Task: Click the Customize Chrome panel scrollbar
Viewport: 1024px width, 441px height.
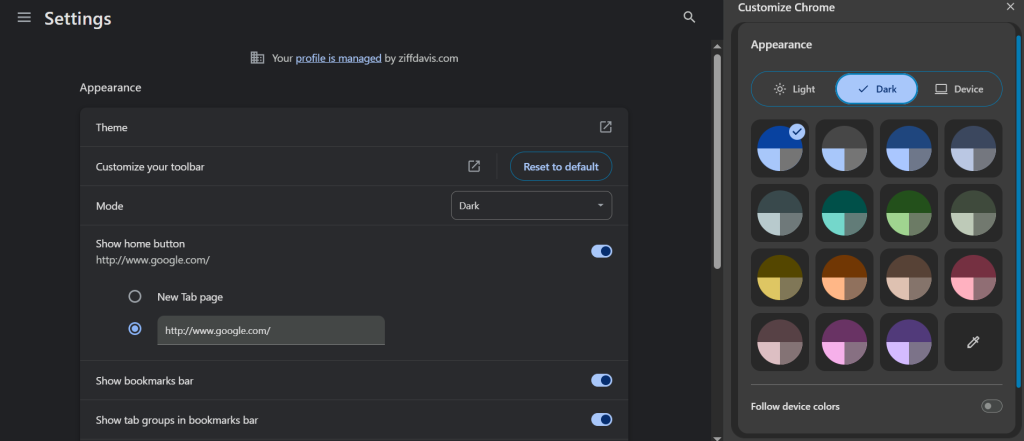Action: tap(1018, 211)
